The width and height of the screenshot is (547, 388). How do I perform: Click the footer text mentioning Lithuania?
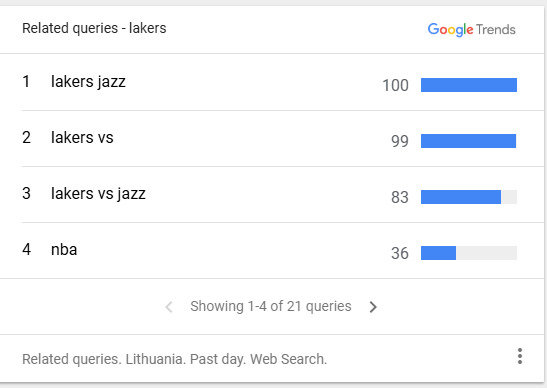[x=174, y=359]
